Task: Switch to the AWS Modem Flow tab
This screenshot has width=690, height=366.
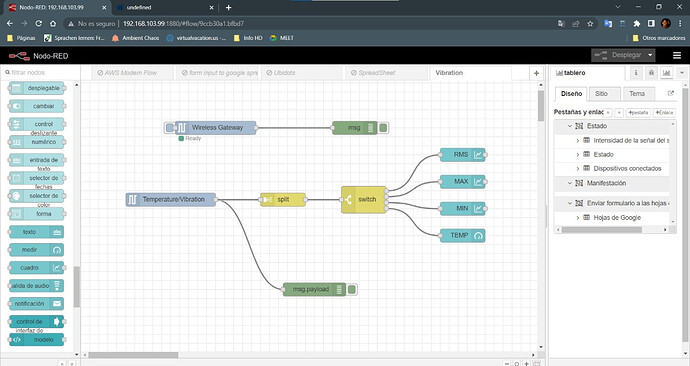Action: click(131, 73)
